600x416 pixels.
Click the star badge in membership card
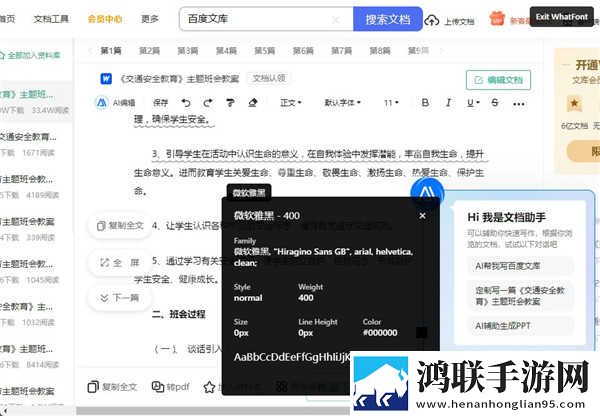coord(574,103)
